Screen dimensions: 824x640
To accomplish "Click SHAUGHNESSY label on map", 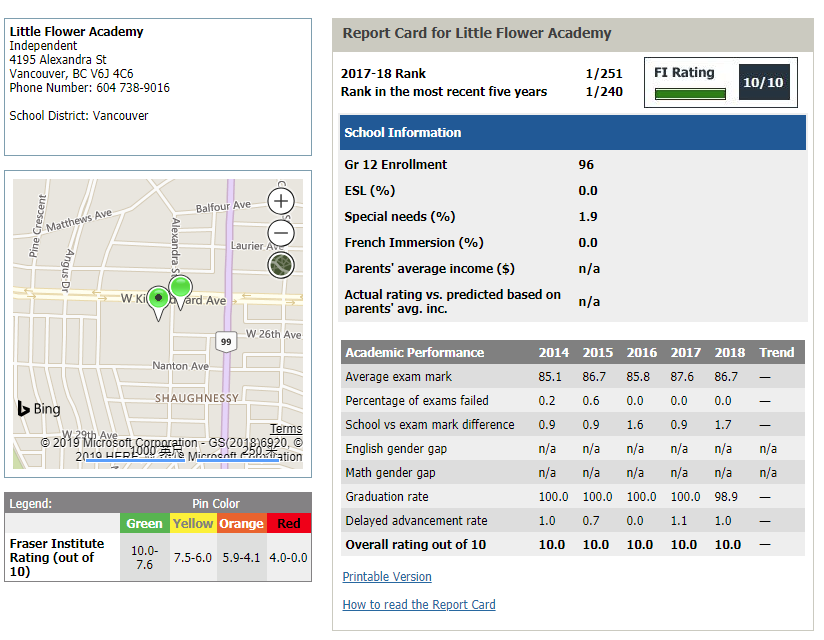I will [x=197, y=398].
